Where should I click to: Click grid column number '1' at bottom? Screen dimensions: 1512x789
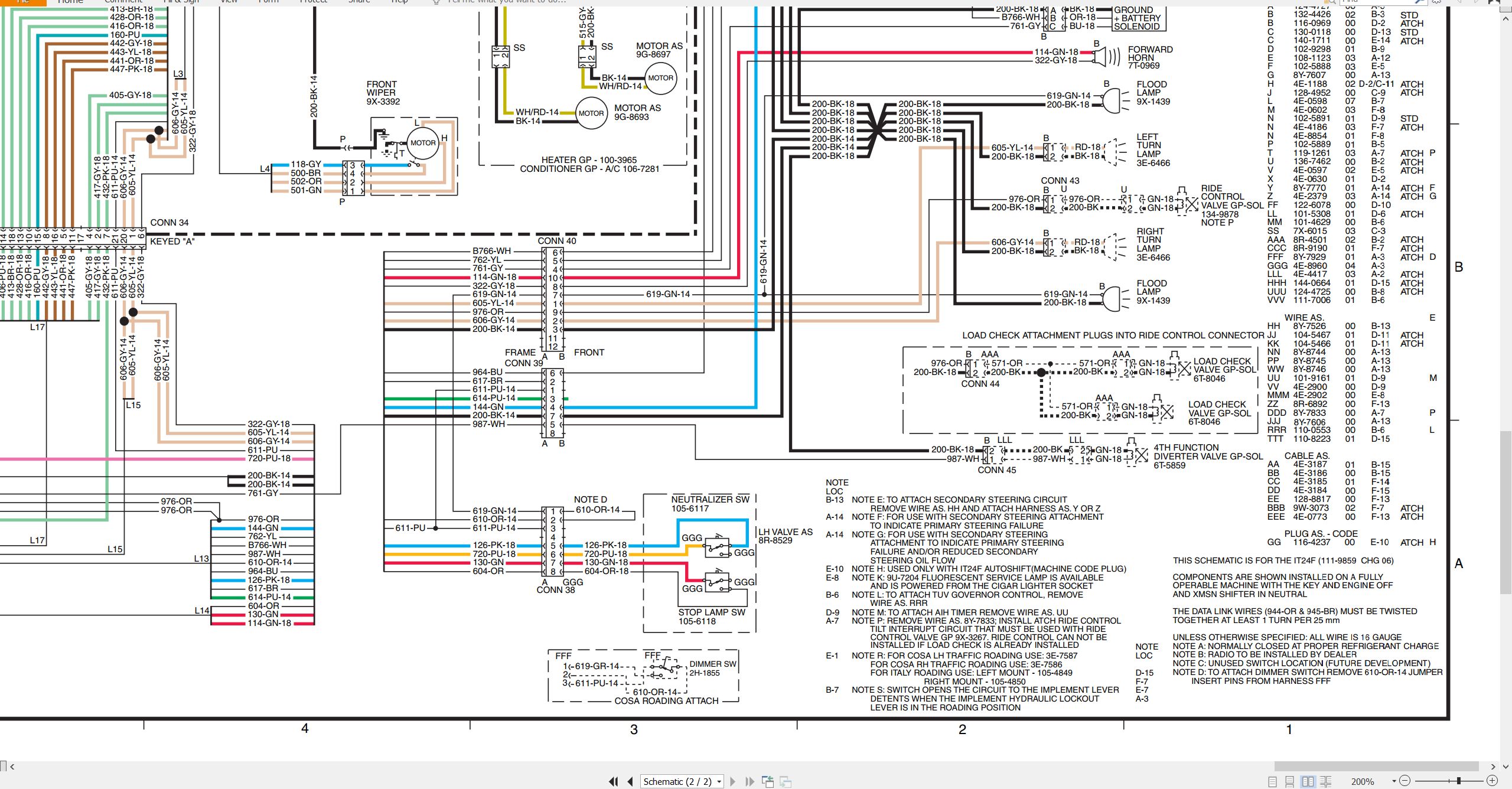coord(1289,729)
